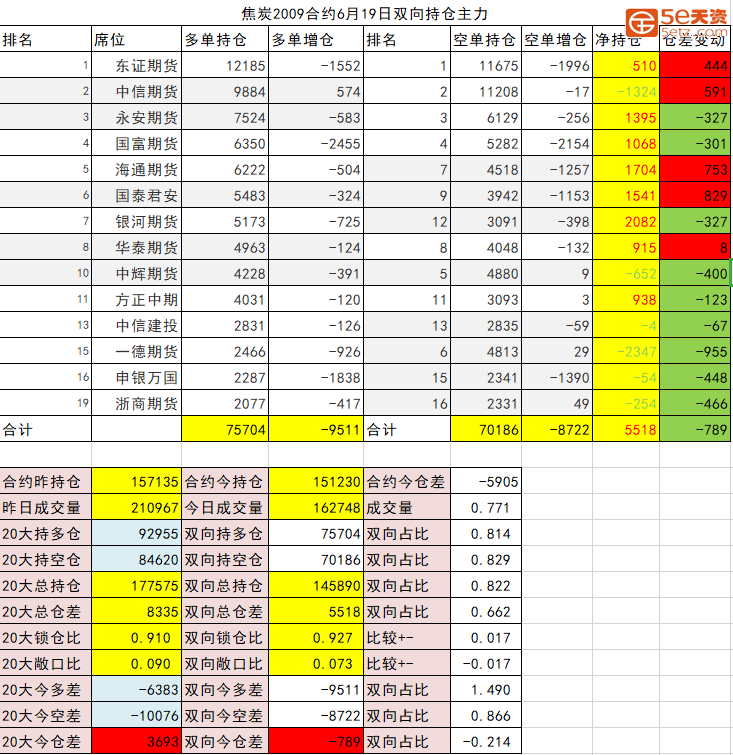Image resolution: width=733 pixels, height=755 pixels.
Task: Click the 国富期货 seat cell
Action: click(136, 143)
